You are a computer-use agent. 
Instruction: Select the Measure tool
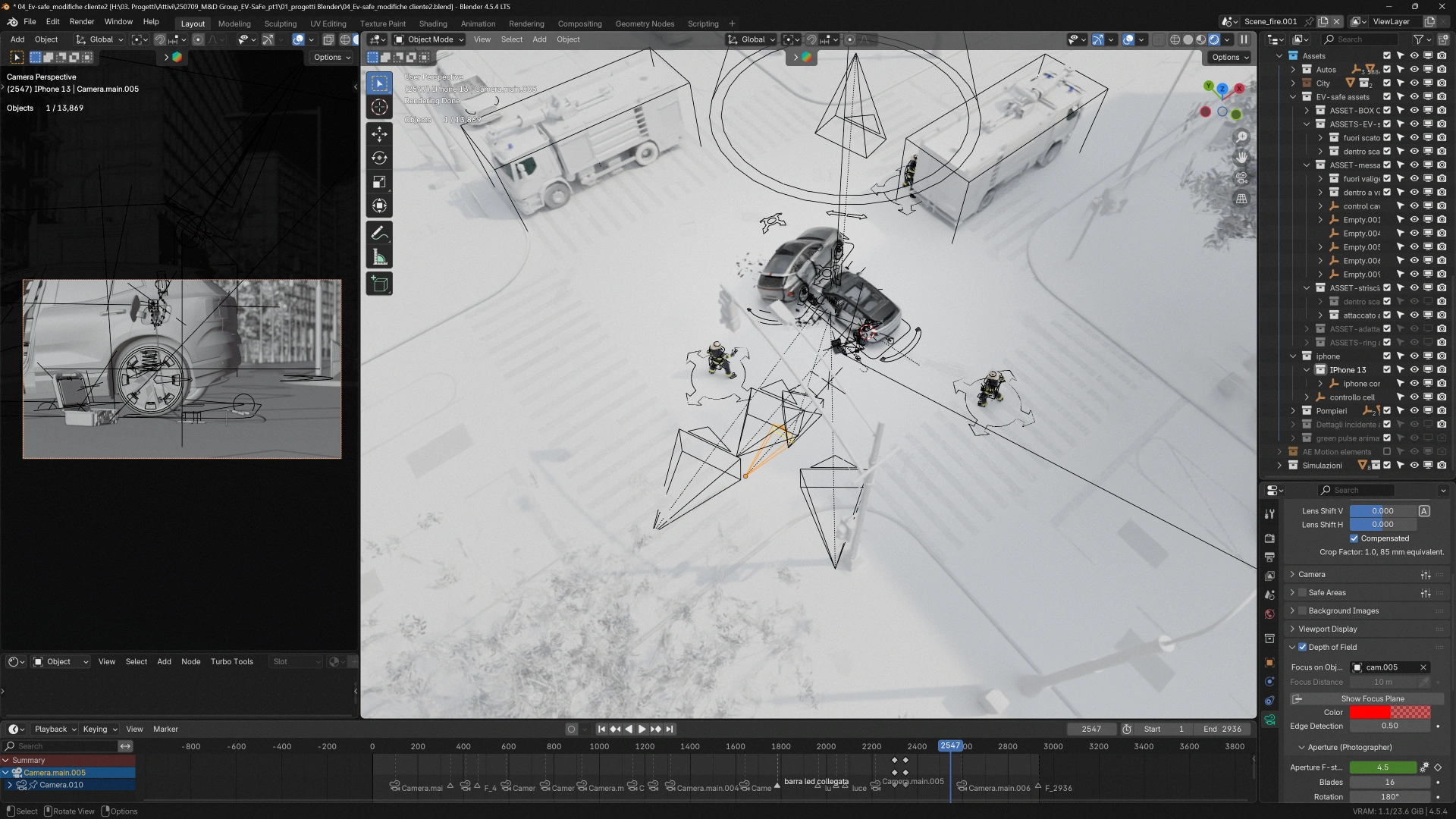379,258
